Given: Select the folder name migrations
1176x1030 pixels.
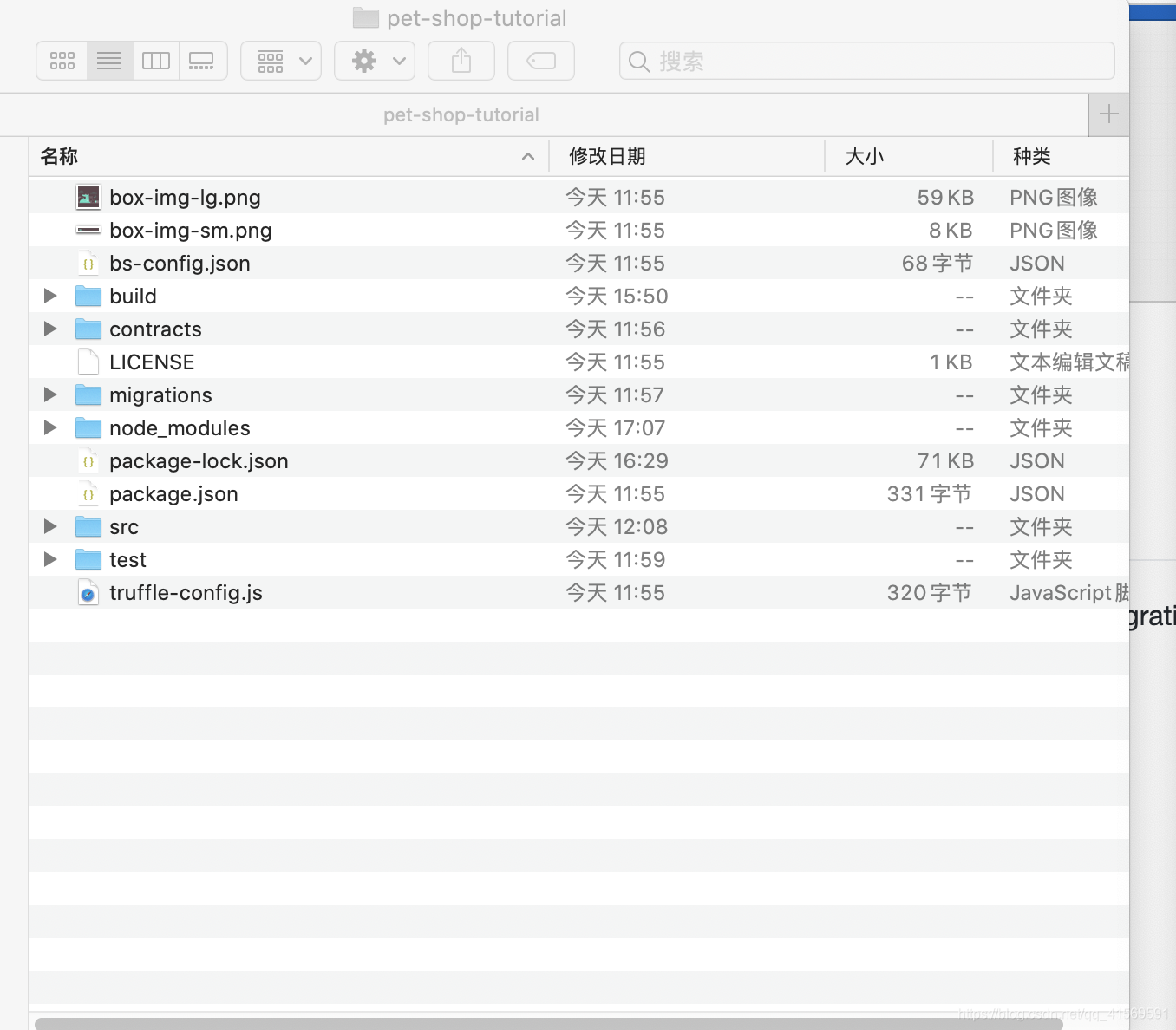Looking at the screenshot, I should [x=160, y=395].
